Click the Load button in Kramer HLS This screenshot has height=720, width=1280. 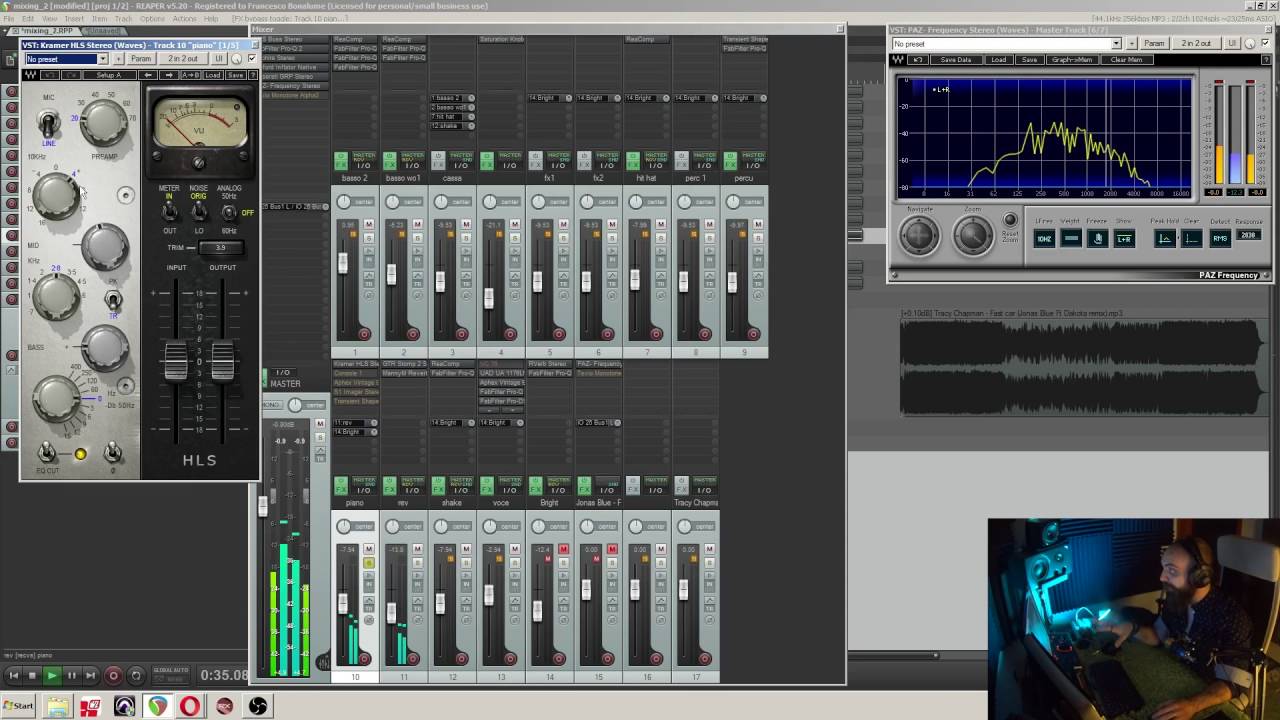(x=213, y=75)
